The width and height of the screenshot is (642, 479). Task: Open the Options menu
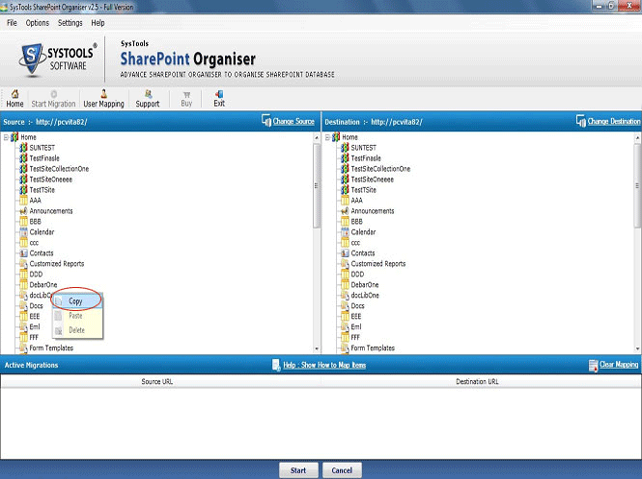coord(37,23)
